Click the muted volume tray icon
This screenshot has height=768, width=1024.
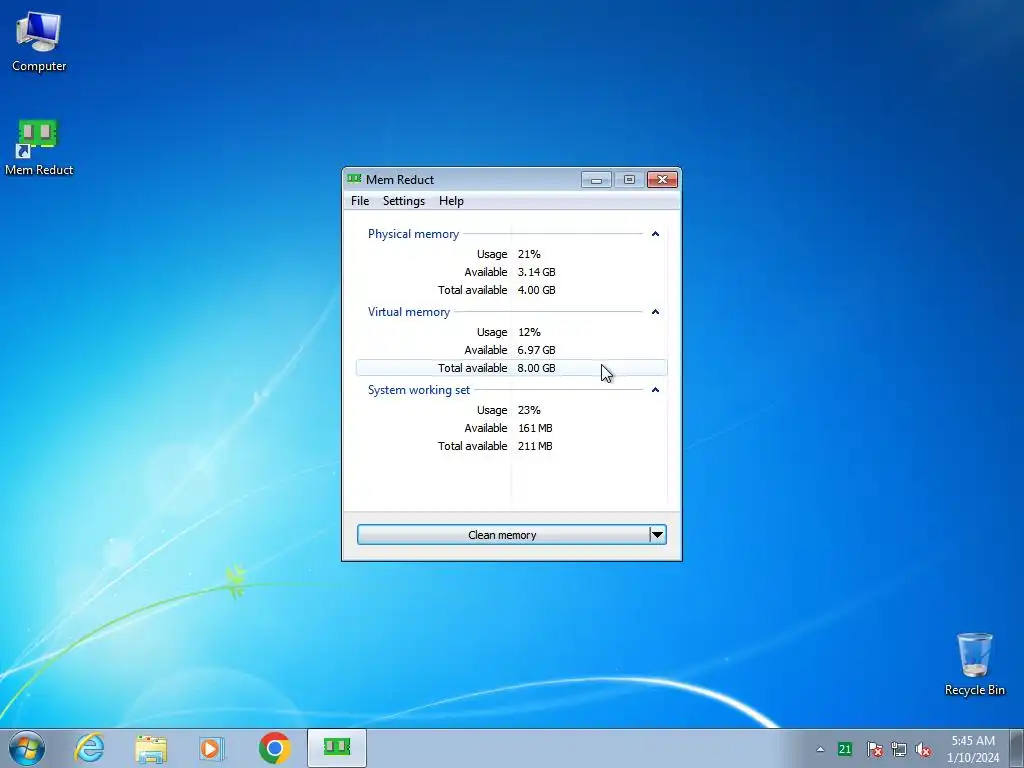click(x=923, y=749)
